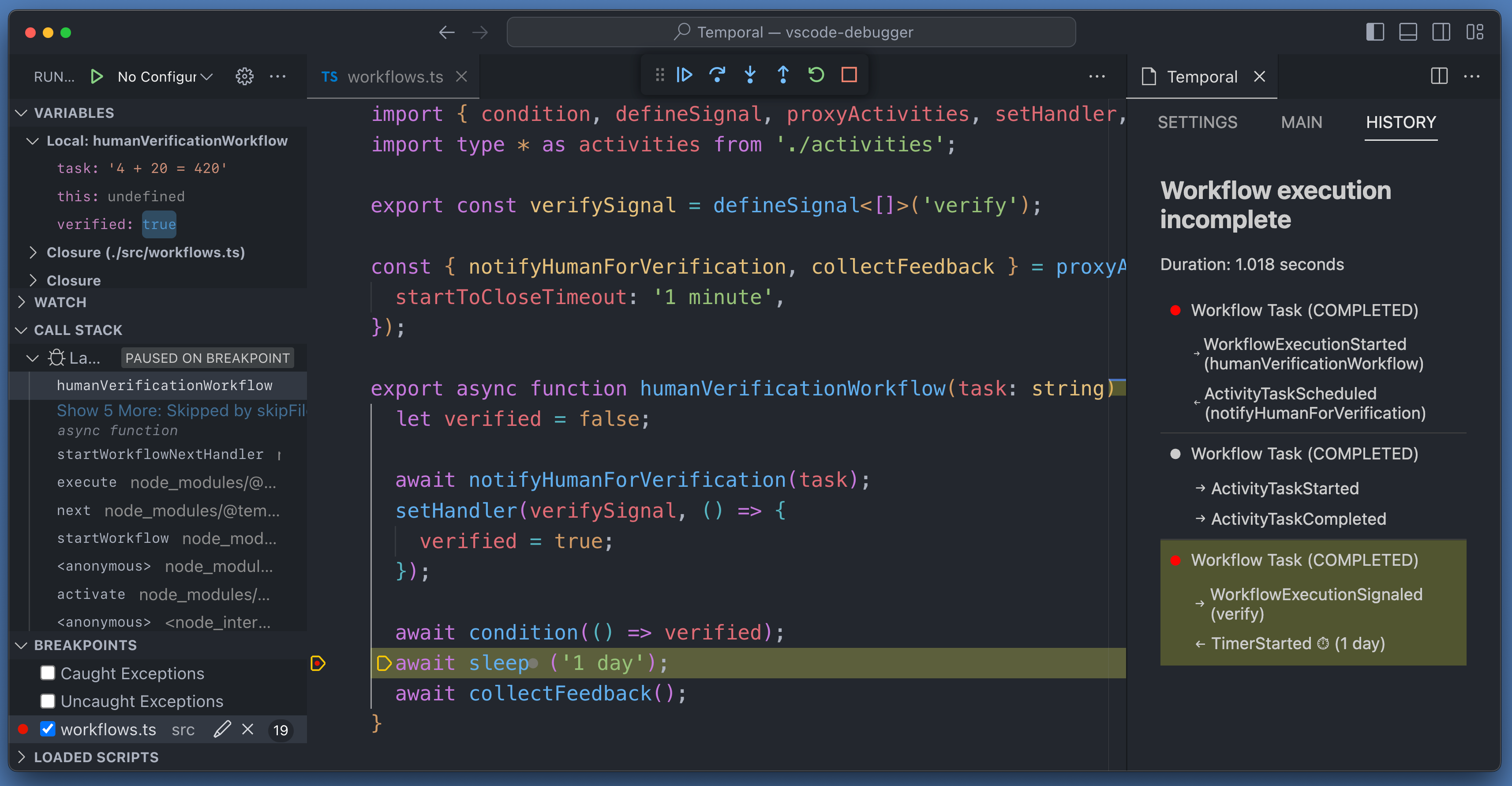Expand Closure (./src/workflows.ts) scope

pyautogui.click(x=33, y=252)
